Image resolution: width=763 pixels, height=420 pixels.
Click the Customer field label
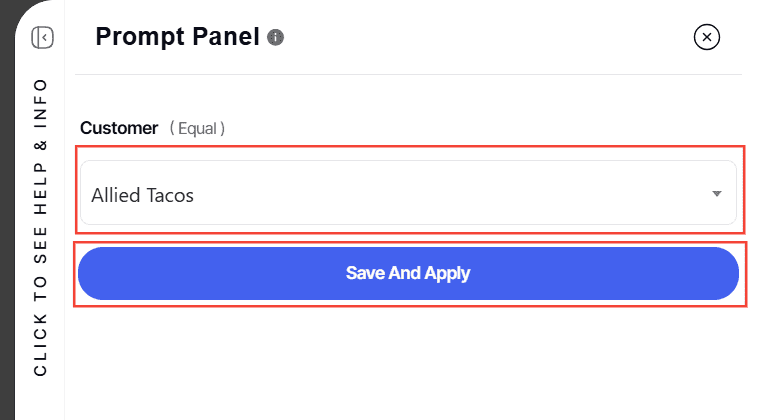[119, 128]
